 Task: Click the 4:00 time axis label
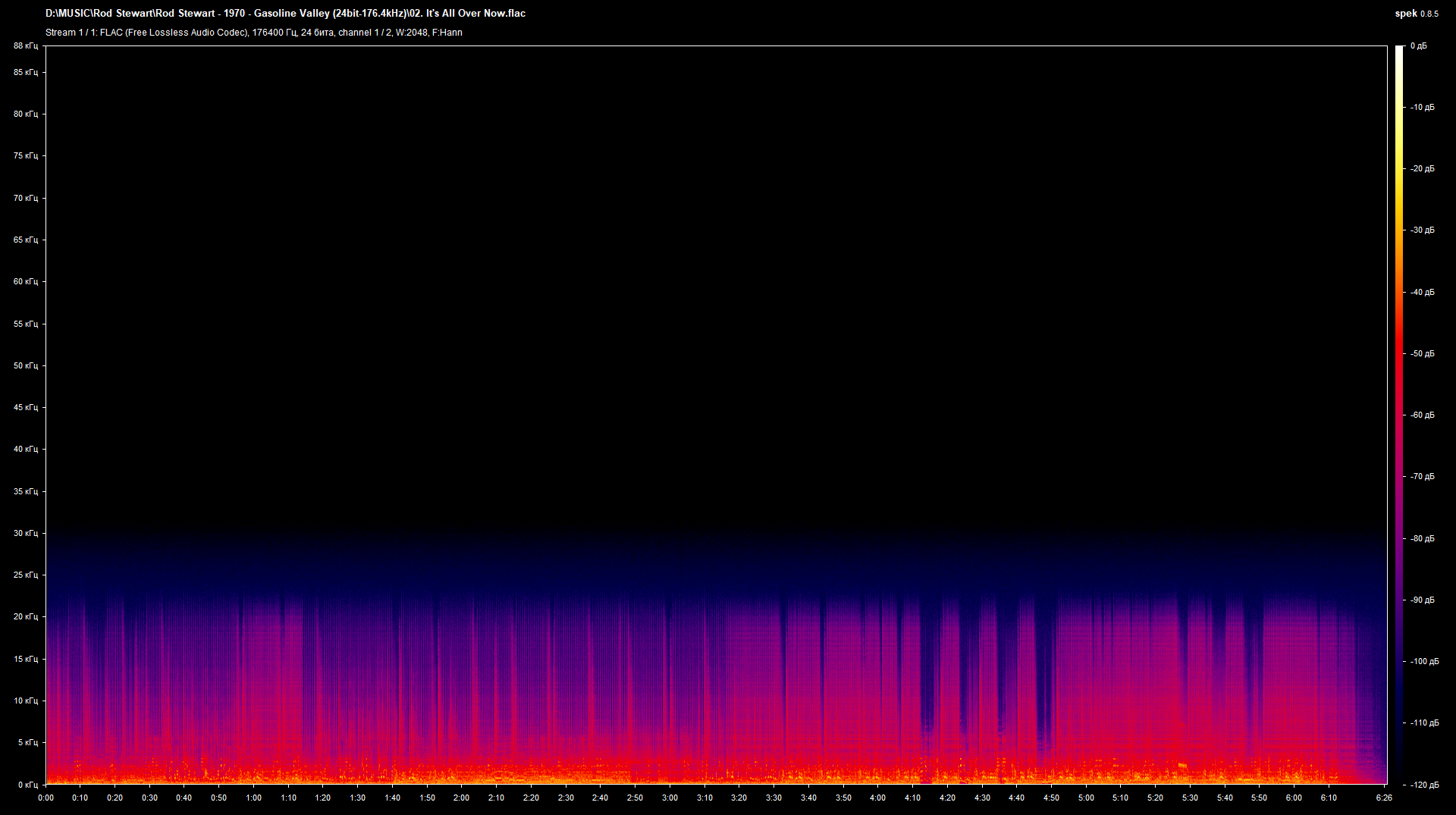[877, 798]
